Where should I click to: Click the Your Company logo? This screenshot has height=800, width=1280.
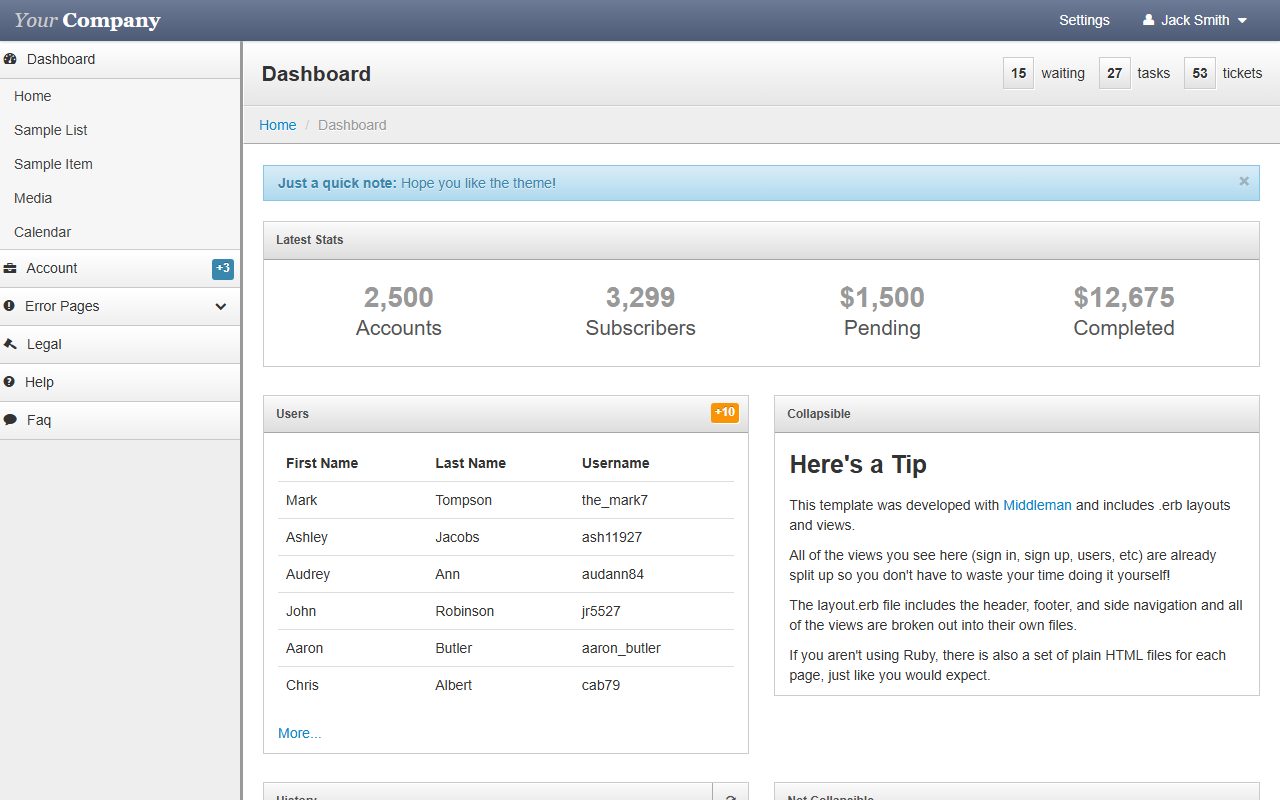pyautogui.click(x=87, y=20)
